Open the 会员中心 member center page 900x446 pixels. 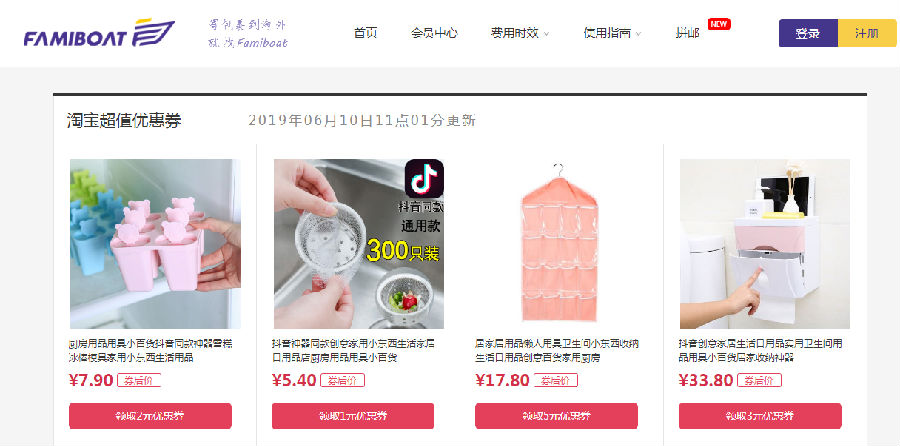[x=434, y=33]
